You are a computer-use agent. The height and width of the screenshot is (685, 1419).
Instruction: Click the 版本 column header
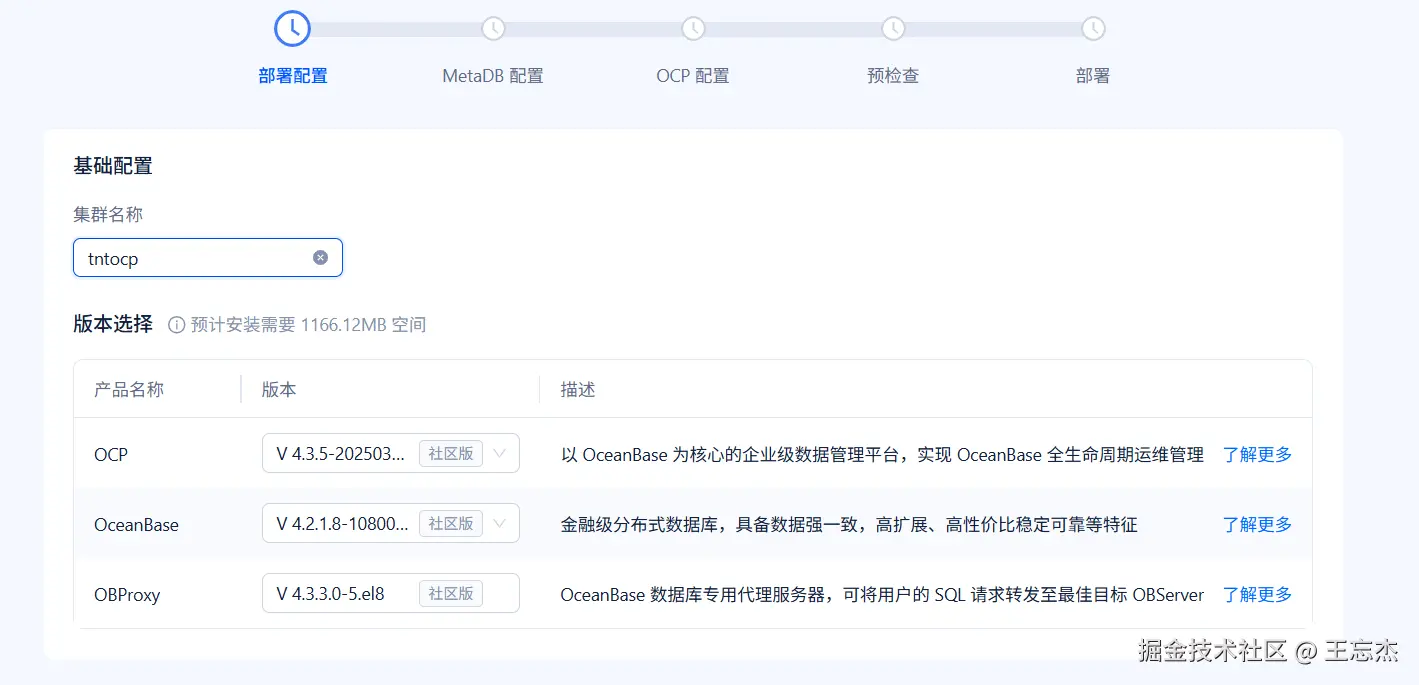279,389
